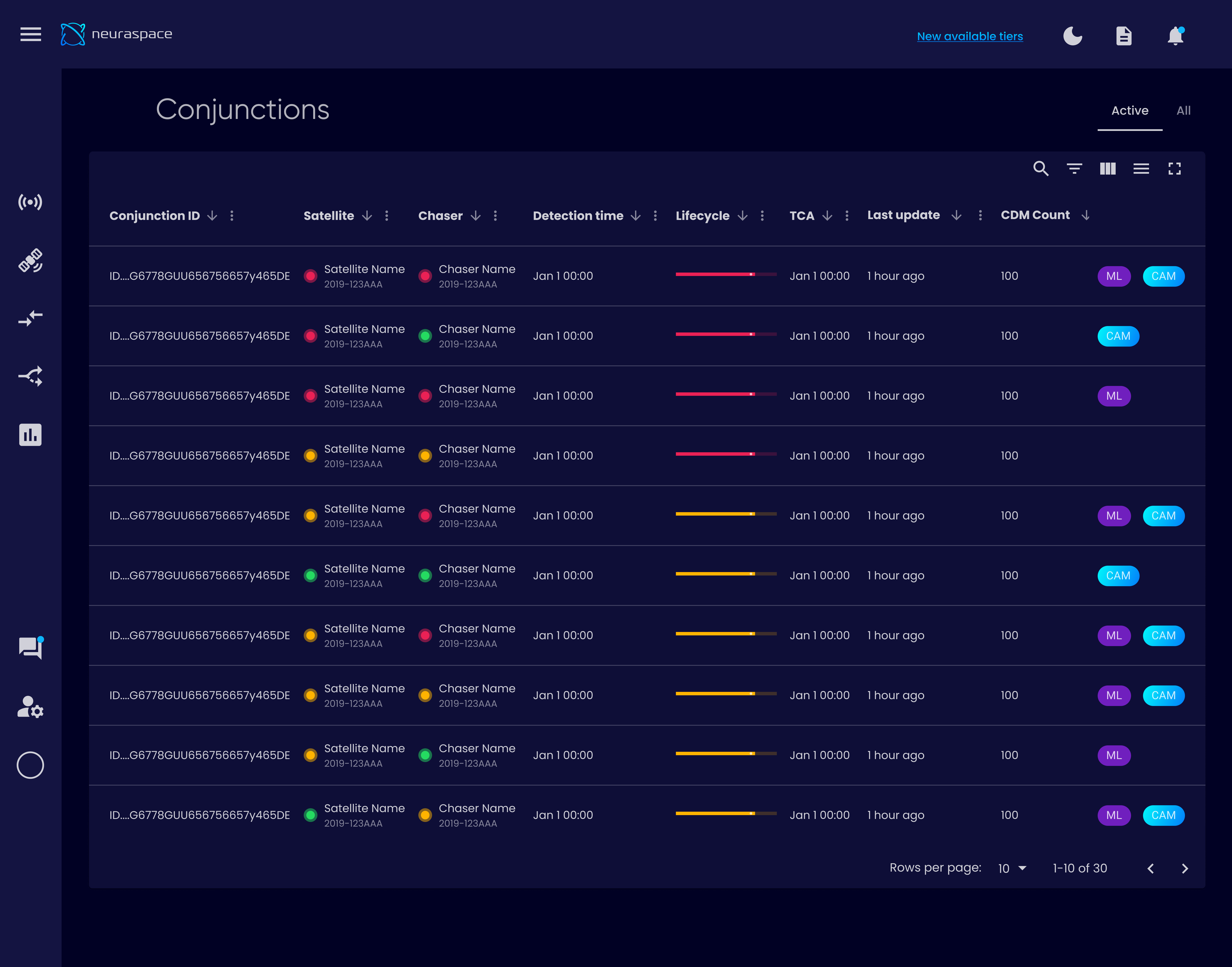
Task: Open Last update column options menu
Action: tap(980, 215)
